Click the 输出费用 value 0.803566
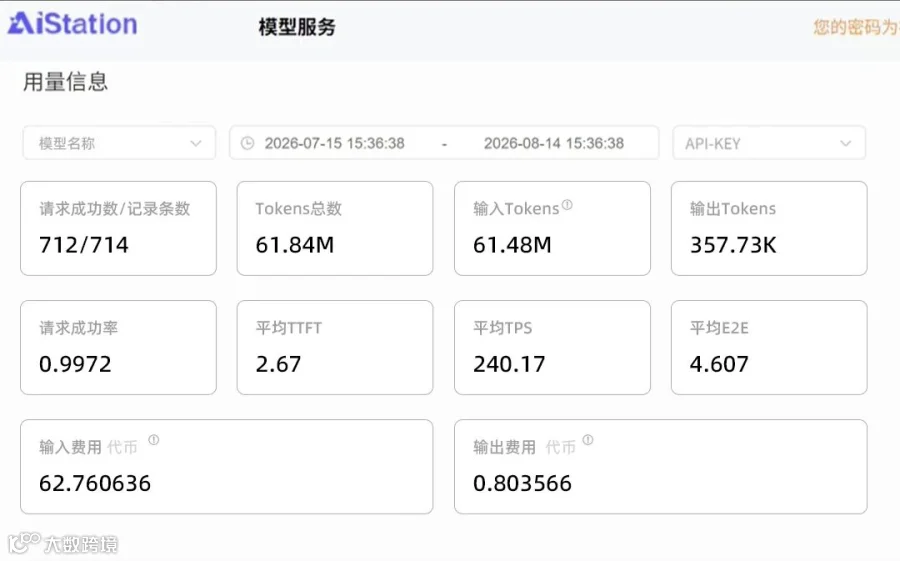 pyautogui.click(x=522, y=483)
